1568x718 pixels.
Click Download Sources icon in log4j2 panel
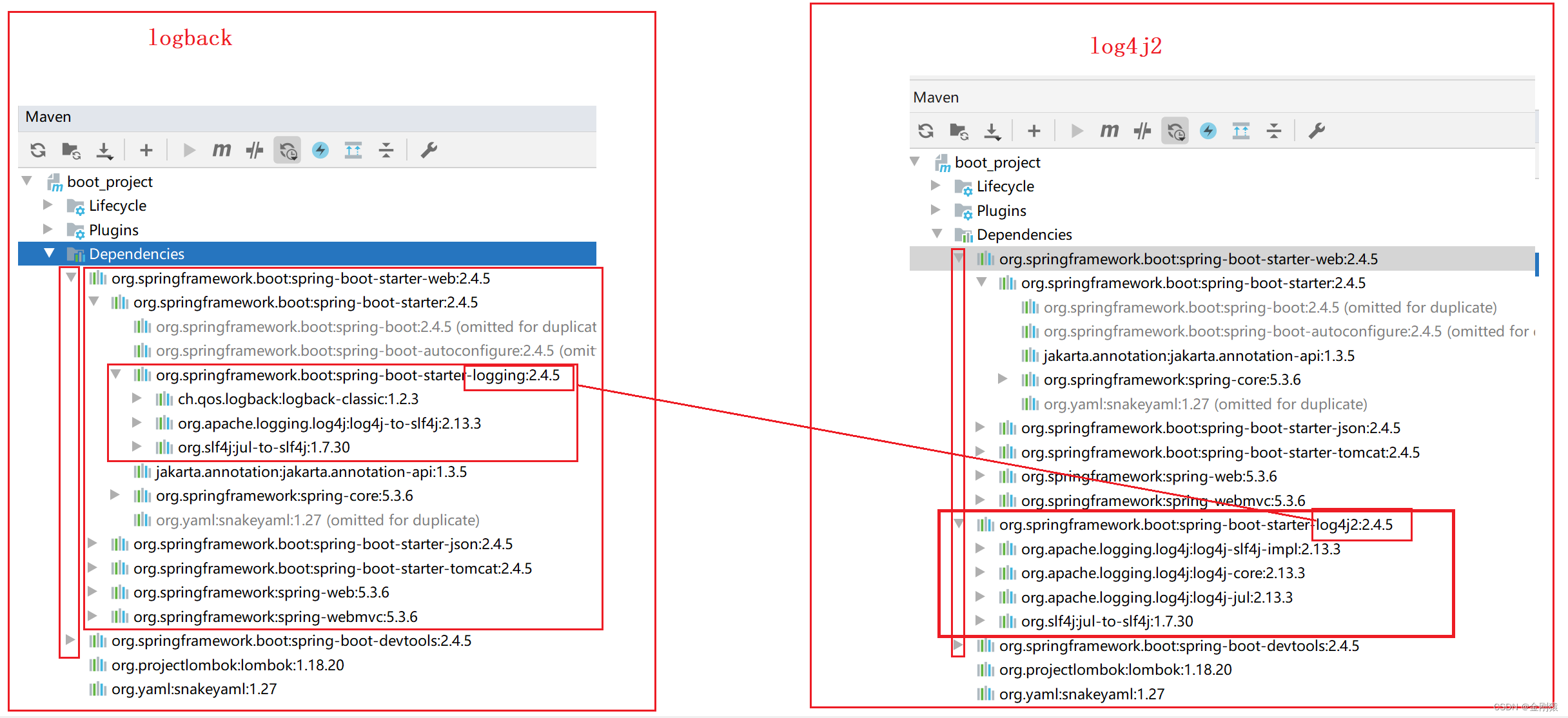click(x=992, y=131)
